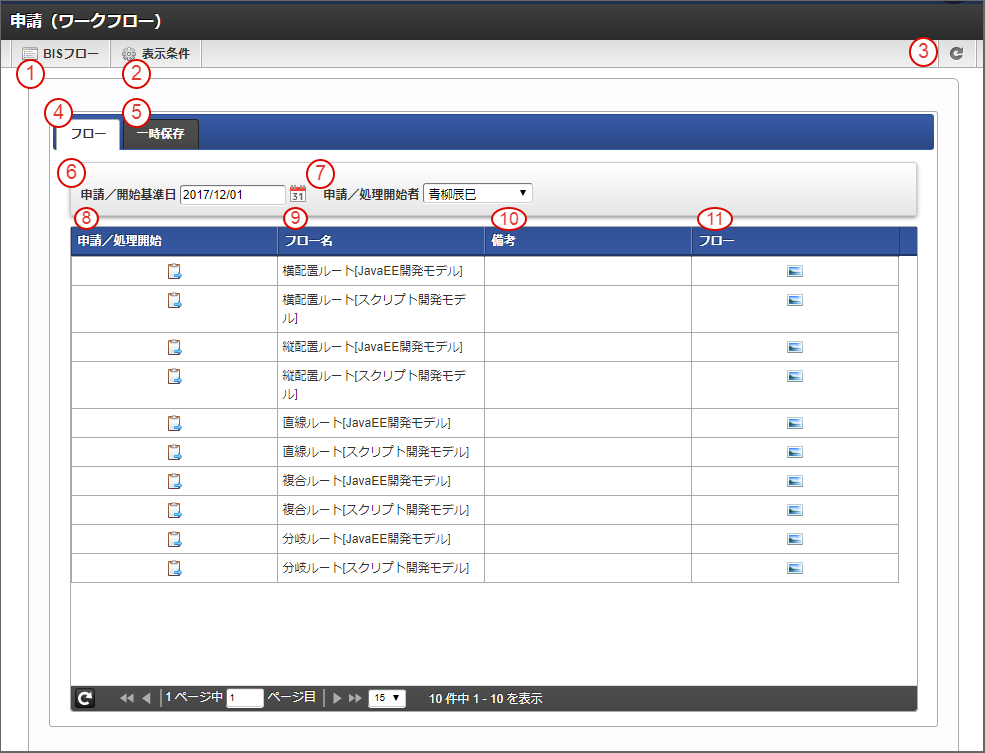This screenshot has width=985, height=753.
Task: Click the refresh icon in top toolbar
Action: pyautogui.click(x=956, y=54)
